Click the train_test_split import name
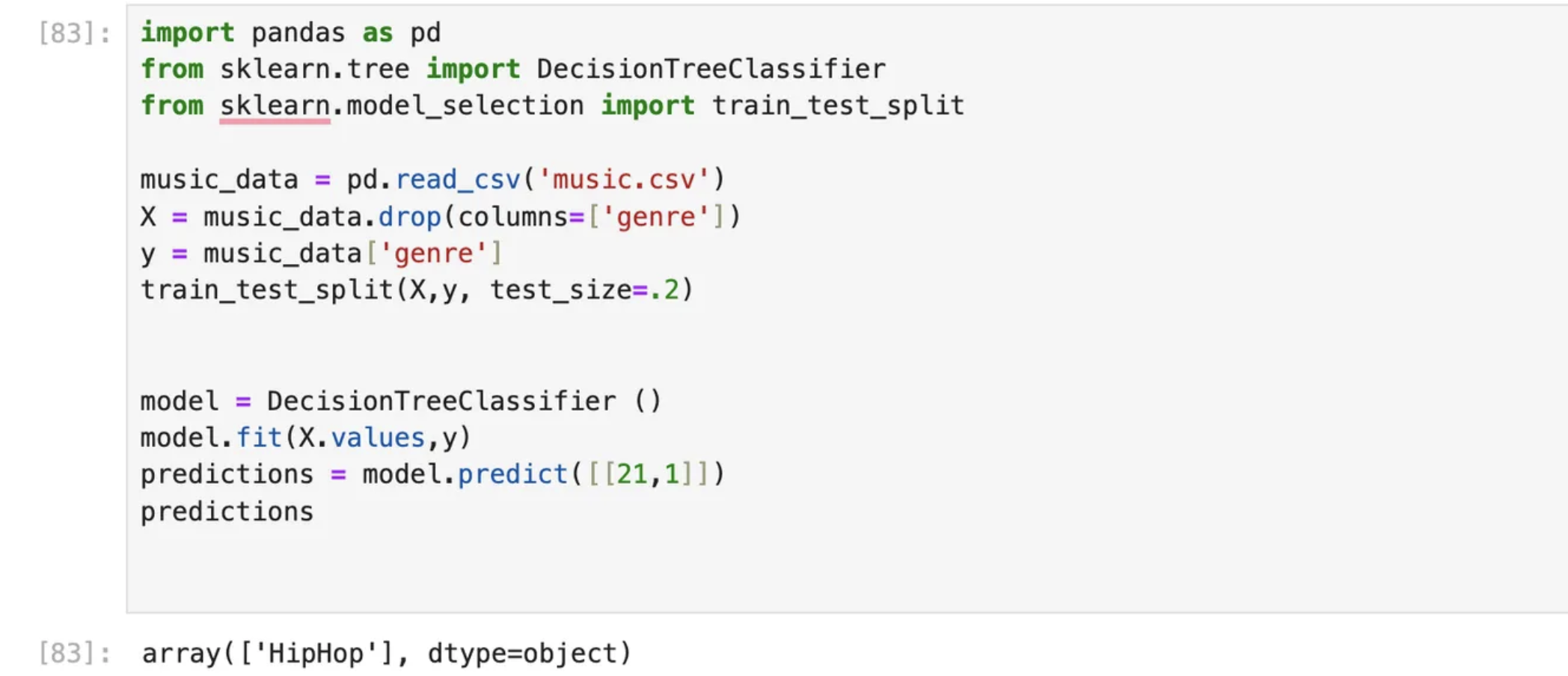The height and width of the screenshot is (676, 1568). pos(838,106)
